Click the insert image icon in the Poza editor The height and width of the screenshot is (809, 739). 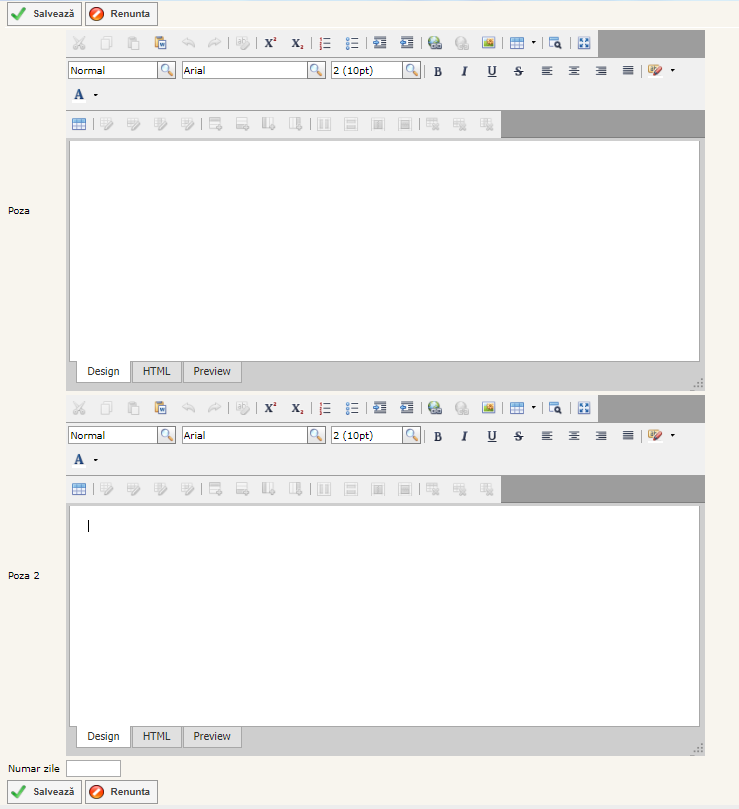point(488,43)
